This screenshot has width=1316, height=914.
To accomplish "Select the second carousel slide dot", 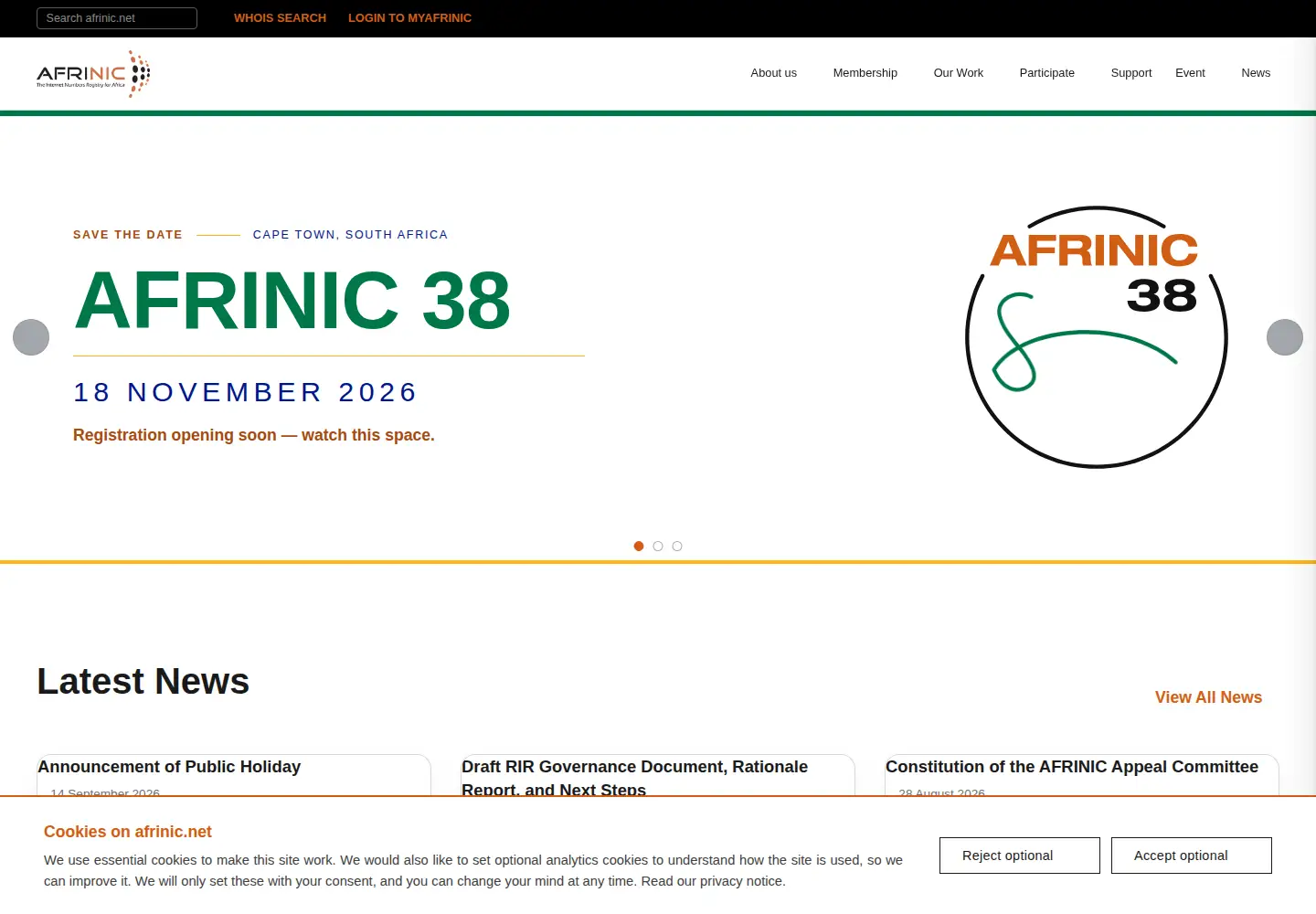I will pyautogui.click(x=658, y=547).
